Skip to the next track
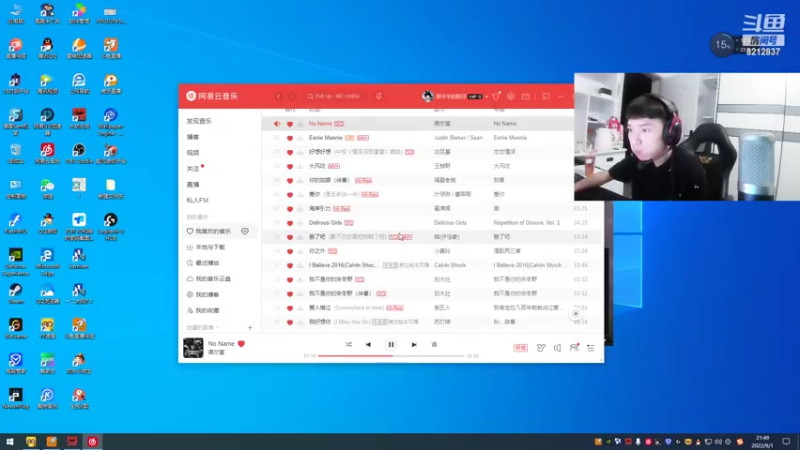 click(x=414, y=344)
